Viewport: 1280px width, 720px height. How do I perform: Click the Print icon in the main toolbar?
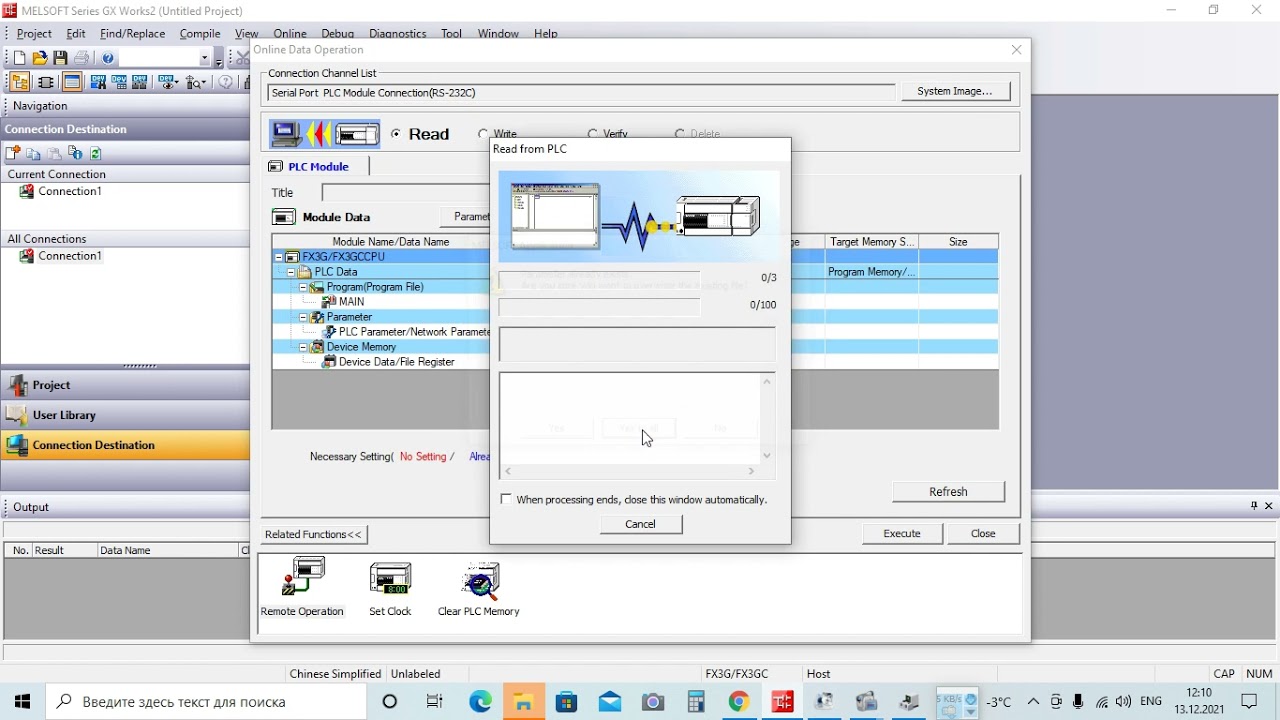pyautogui.click(x=82, y=59)
